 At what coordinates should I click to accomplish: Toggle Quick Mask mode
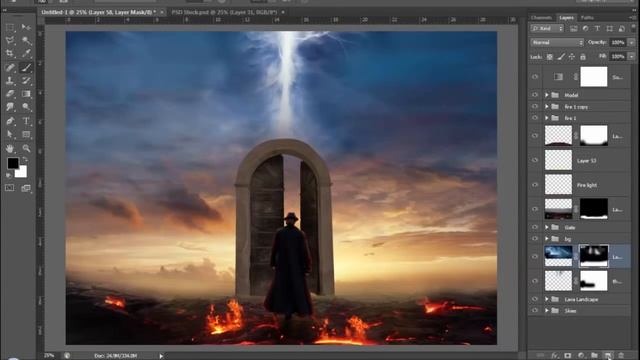coord(10,188)
